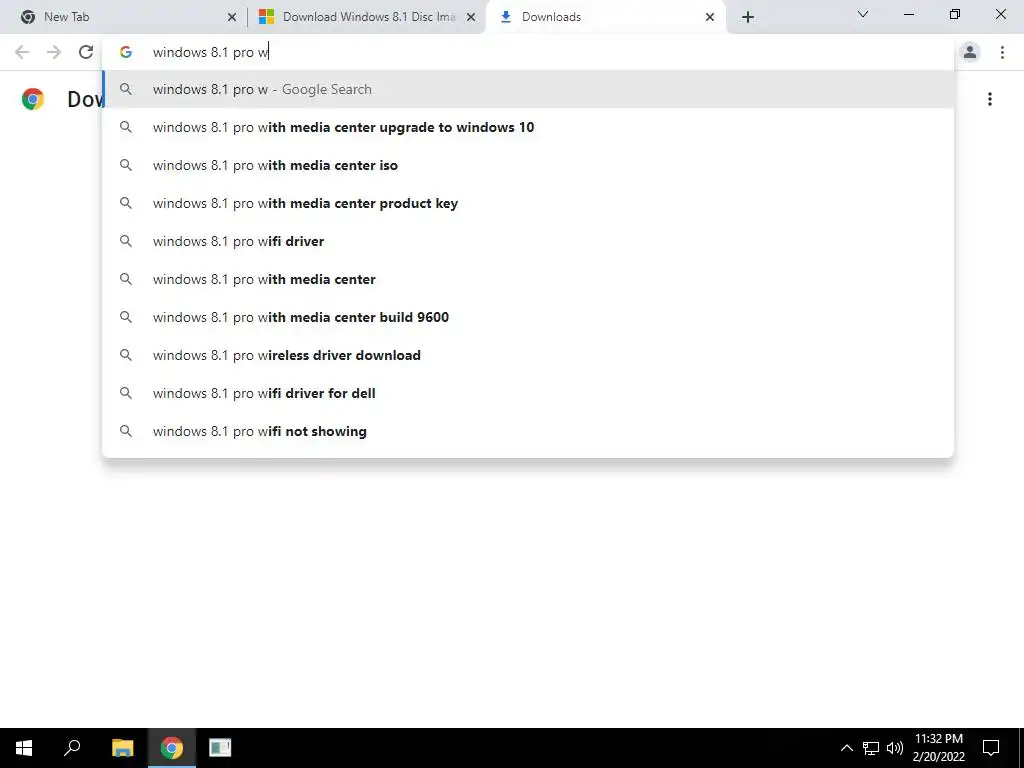Click the Chrome logo on the Downloads page
The width and height of the screenshot is (1024, 768).
coord(33,99)
